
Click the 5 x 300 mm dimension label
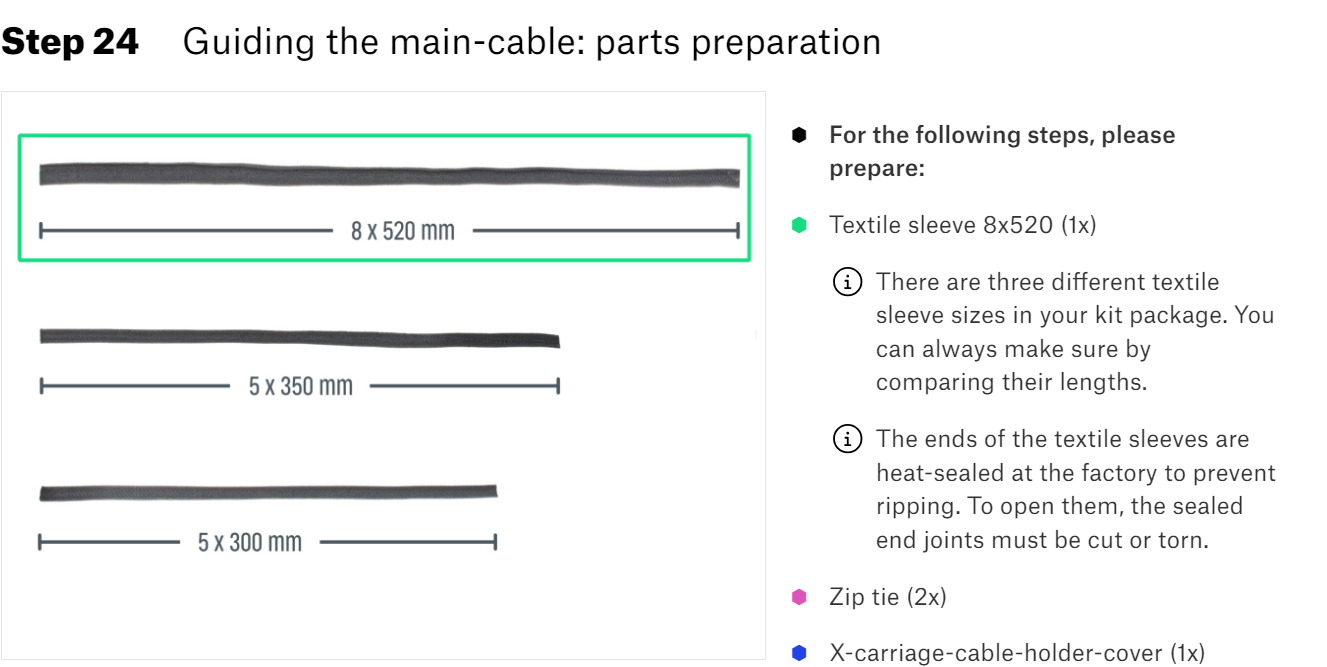(249, 542)
